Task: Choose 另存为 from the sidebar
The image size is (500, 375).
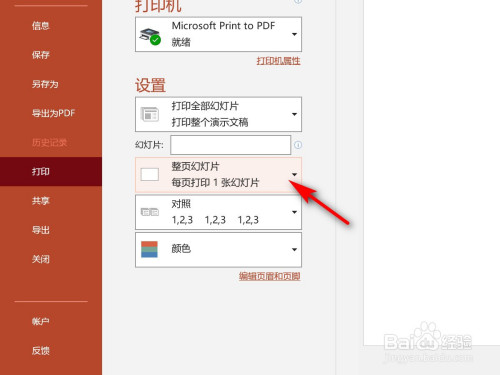Action: [x=45, y=84]
